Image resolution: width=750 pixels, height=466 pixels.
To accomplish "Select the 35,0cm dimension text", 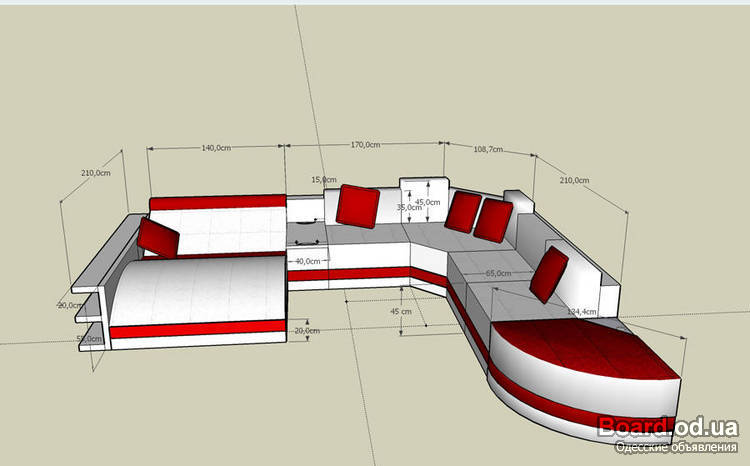I will 409,208.
